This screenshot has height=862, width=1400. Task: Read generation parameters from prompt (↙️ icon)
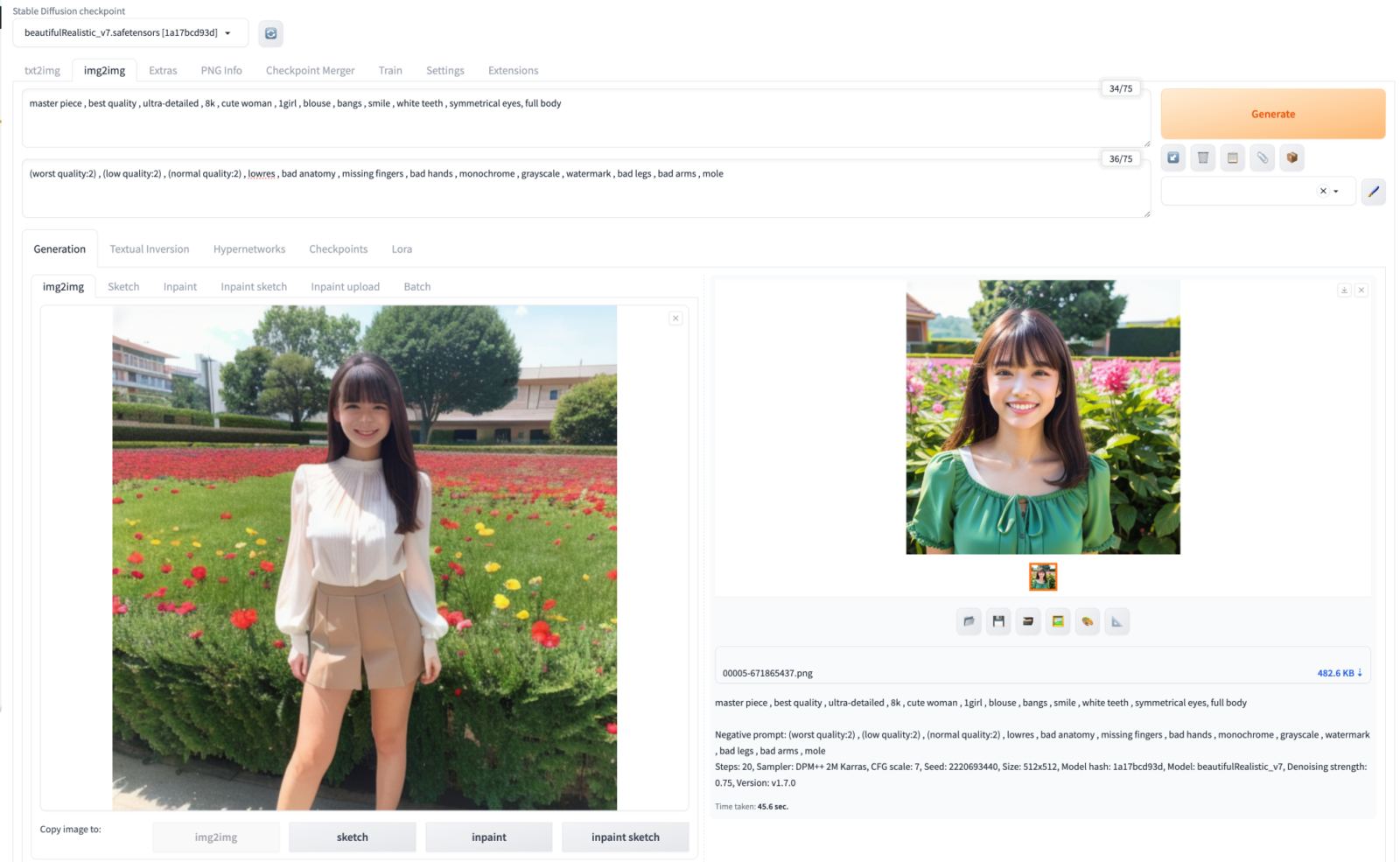(x=1172, y=158)
